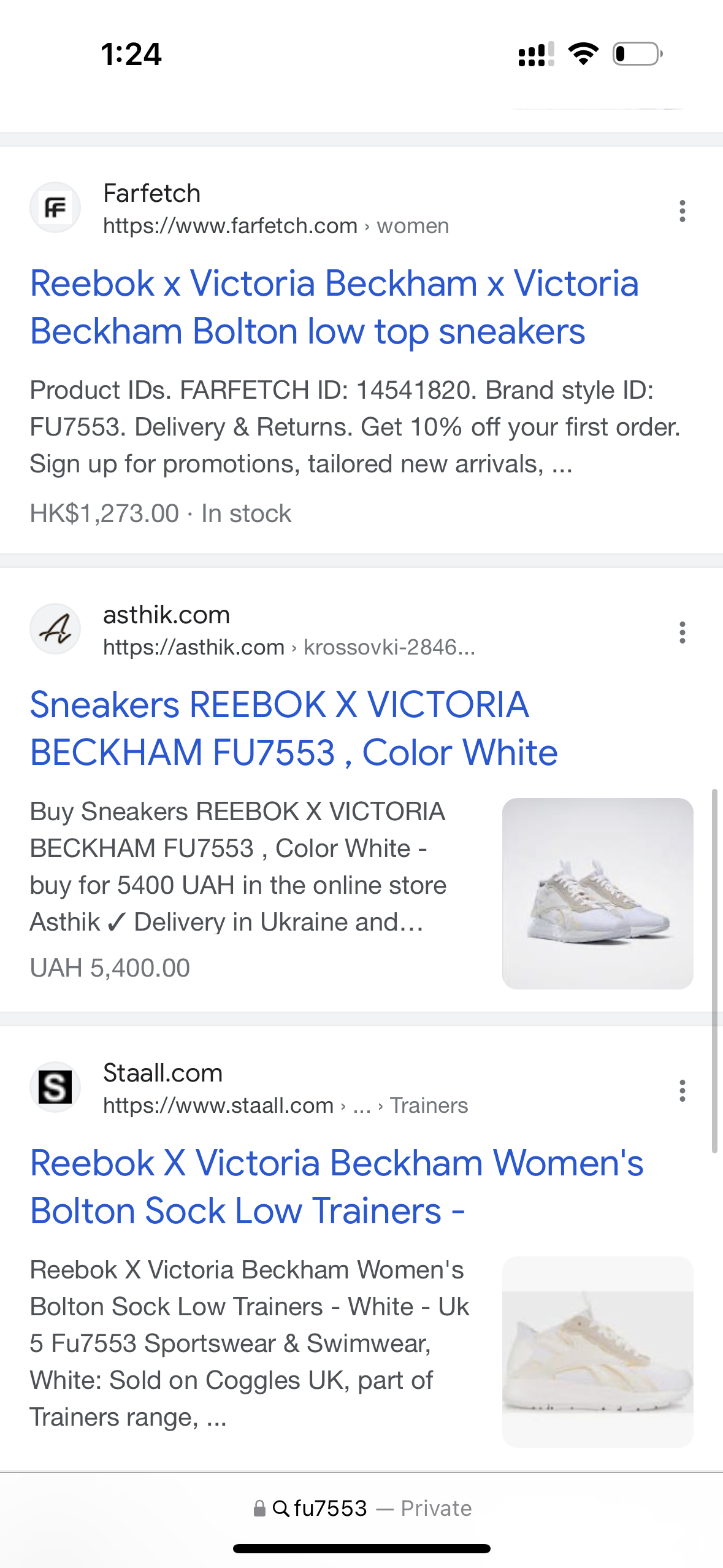The image size is (723, 1568).
Task: Tap the search magnifier icon in address bar
Action: point(281,1508)
